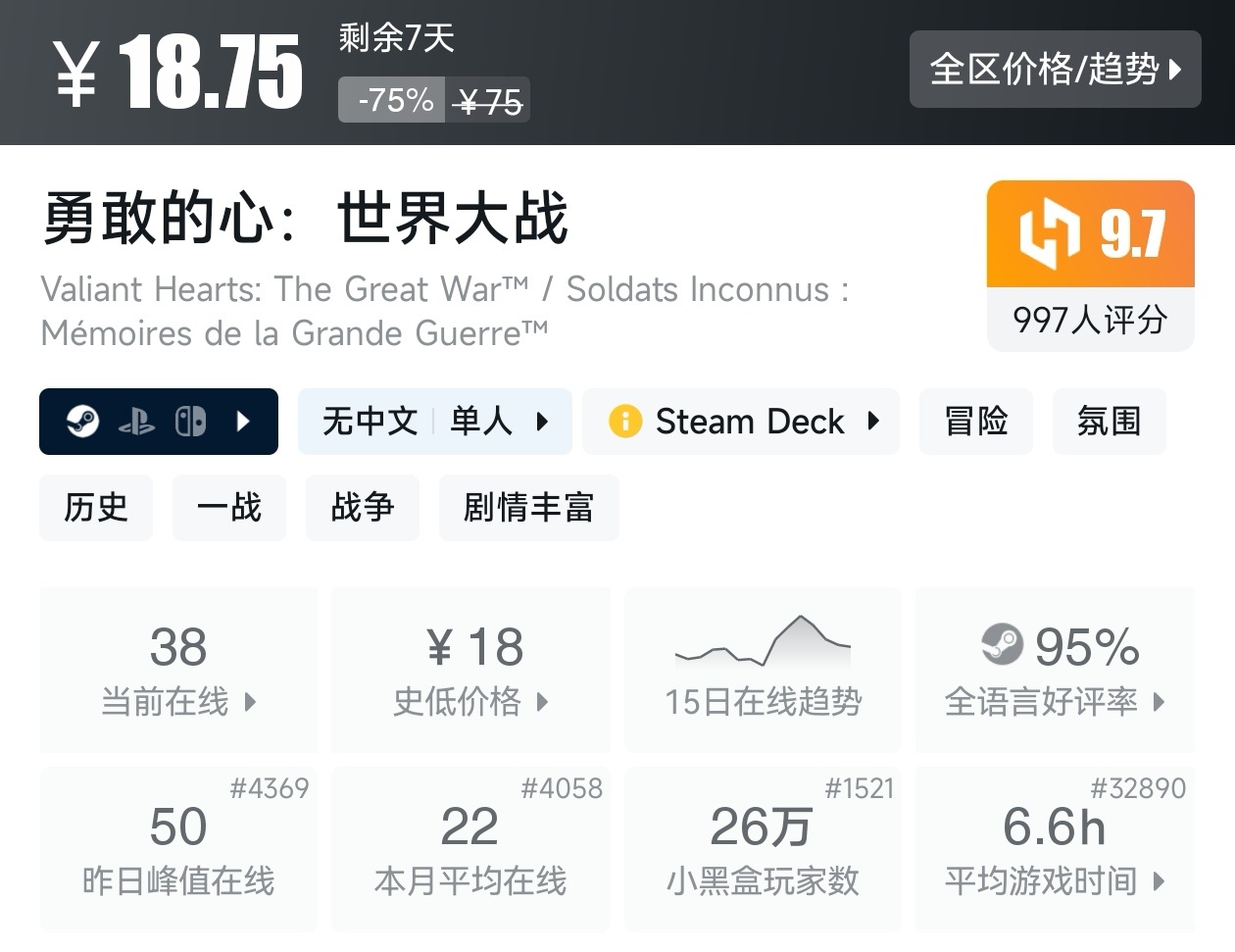Open the 15日在线趋势 trend chart
Screen dimensions: 1235x952
point(763,670)
